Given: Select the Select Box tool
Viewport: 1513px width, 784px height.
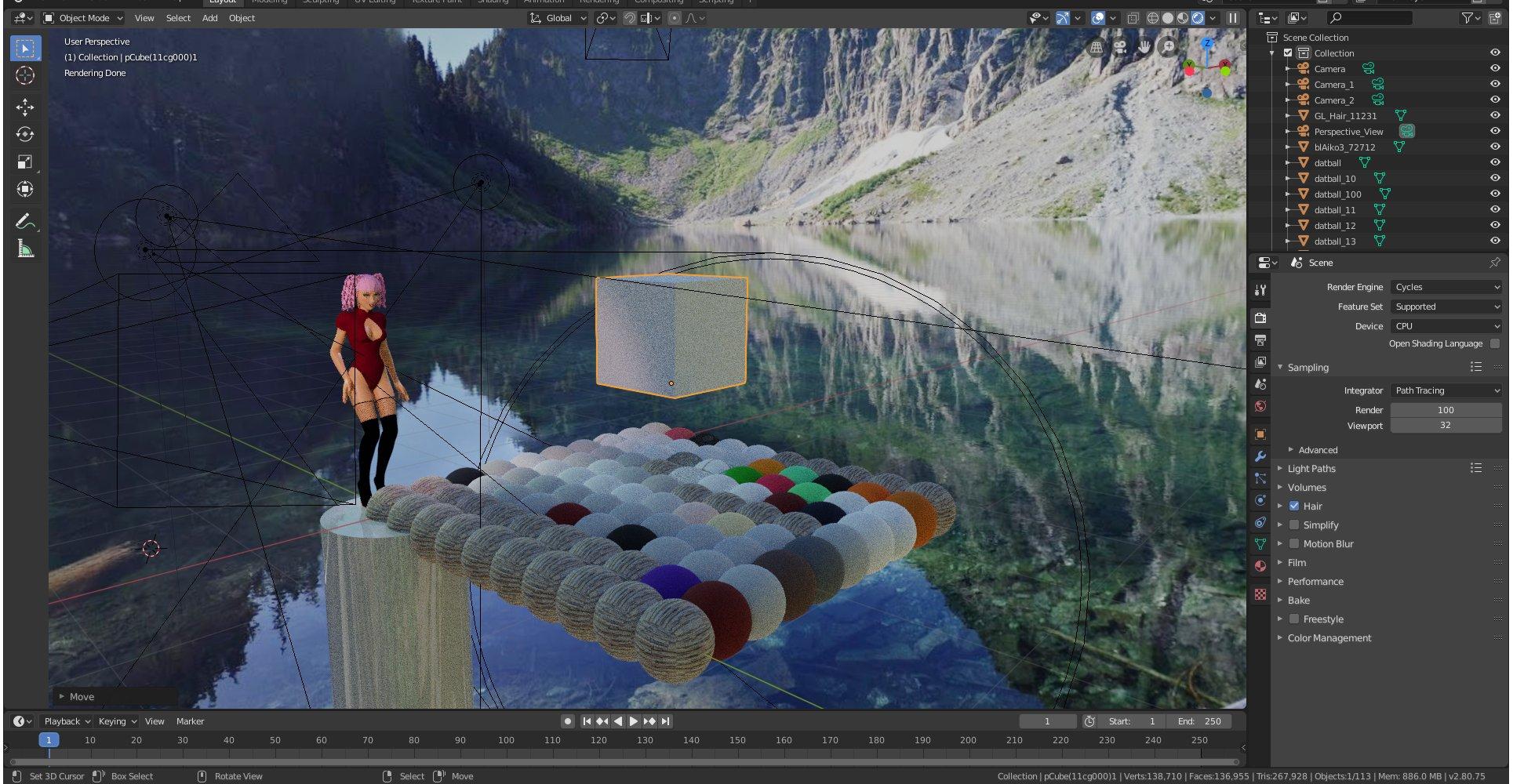Looking at the screenshot, I should coord(25,49).
